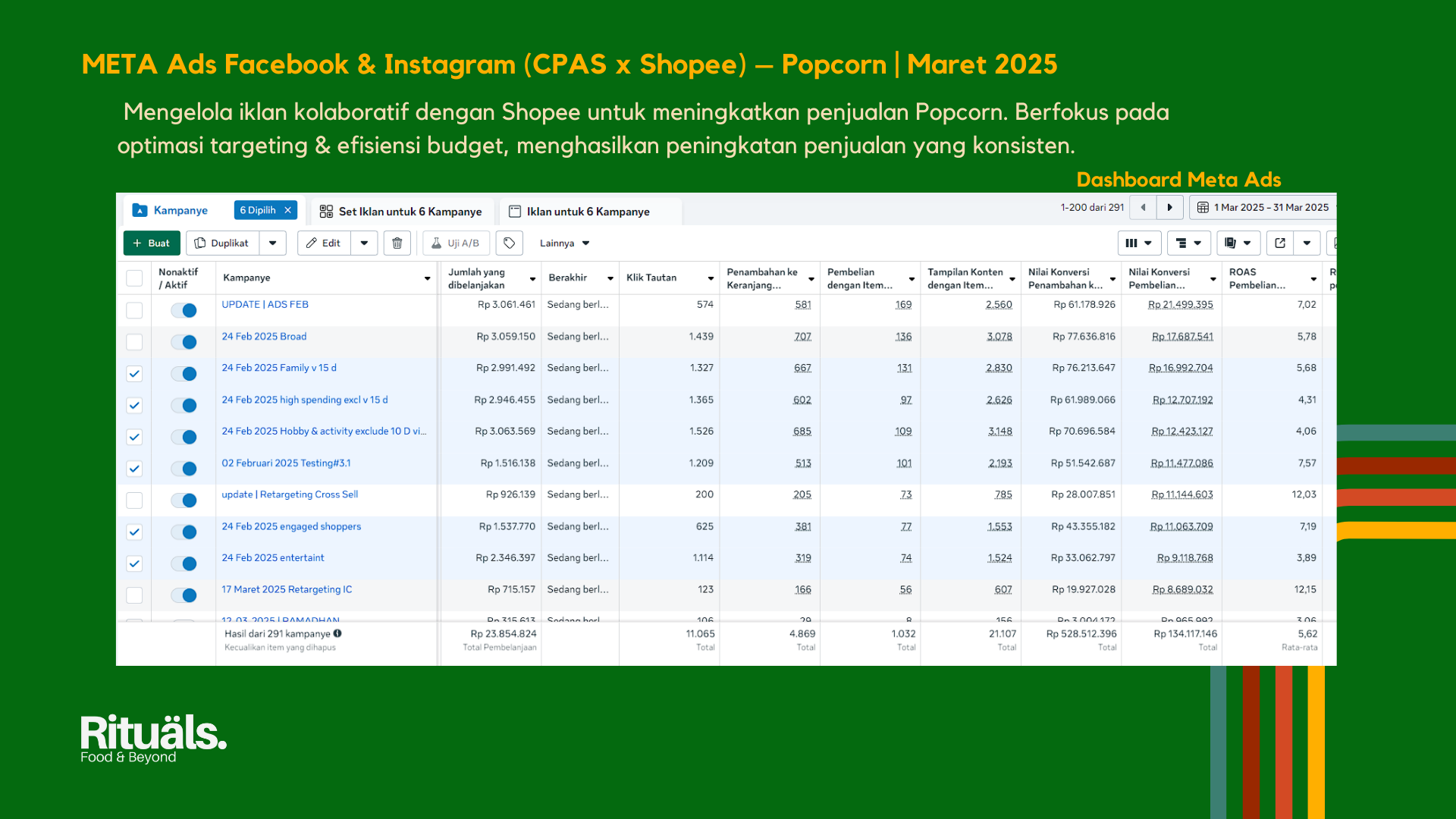The width and height of the screenshot is (1456, 819).
Task: Open the 1 Mar – 31 Mar 2025 date range
Action: tap(1263, 208)
